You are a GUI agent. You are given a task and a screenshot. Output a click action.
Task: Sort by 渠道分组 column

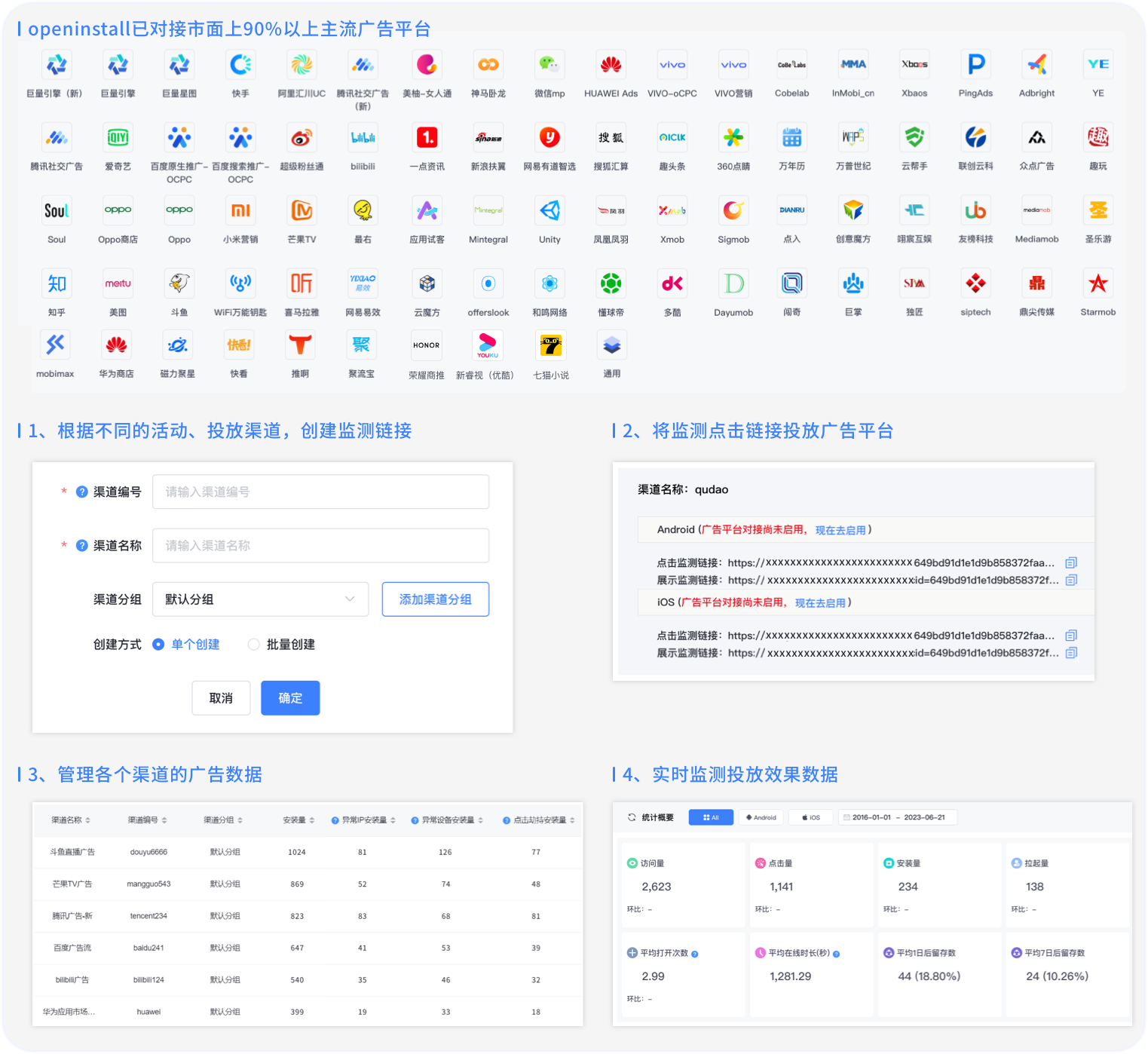click(x=240, y=820)
